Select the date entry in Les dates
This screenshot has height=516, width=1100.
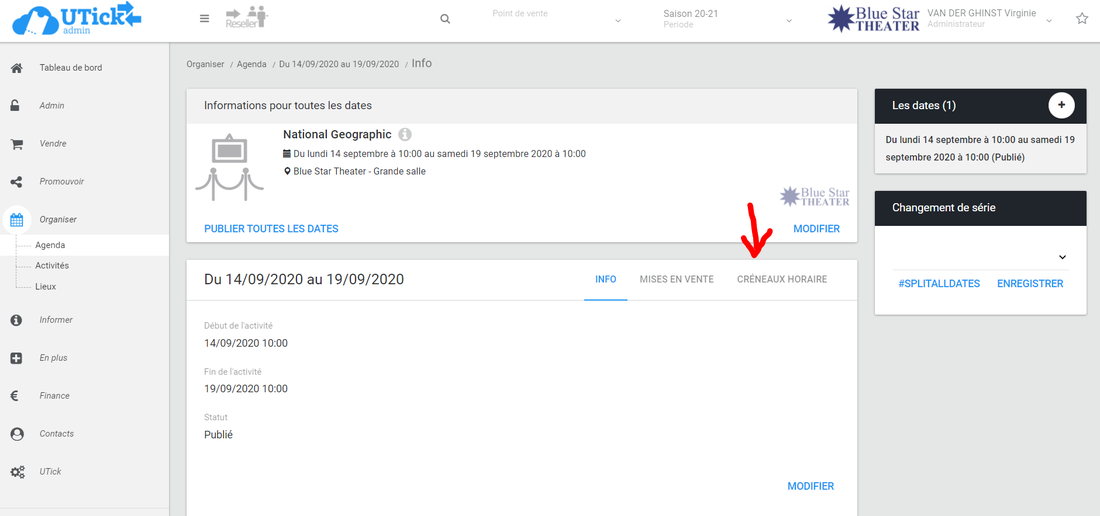pos(980,149)
